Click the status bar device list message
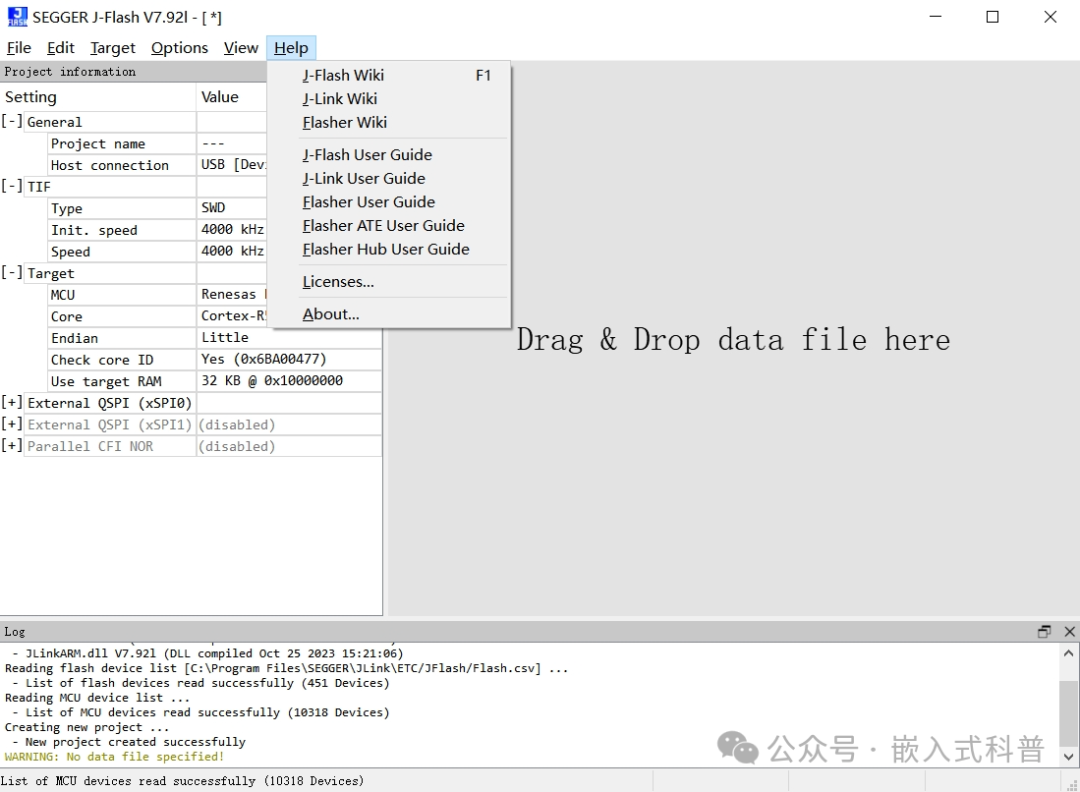 click(x=182, y=781)
